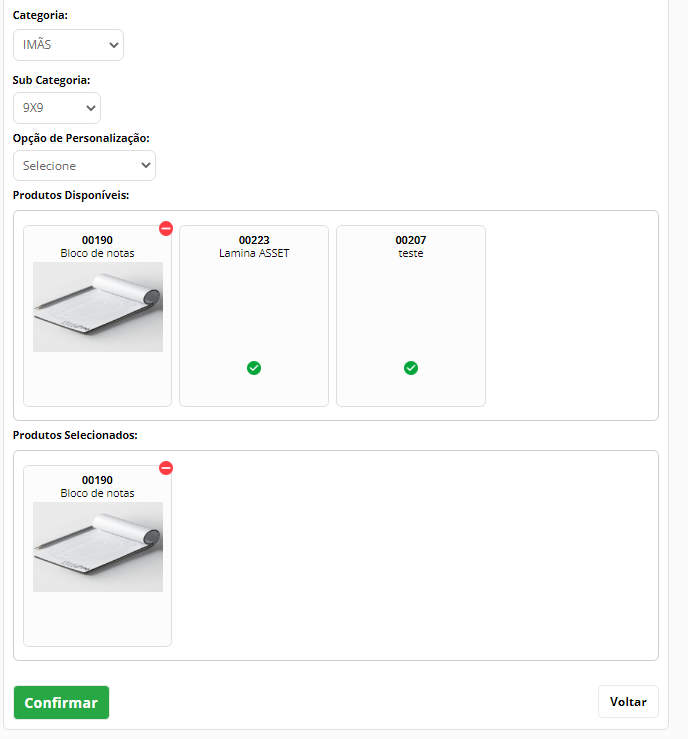Image resolution: width=688 pixels, height=739 pixels.
Task: Select notepad thumbnail in Produtos Selecionados
Action: coord(98,547)
